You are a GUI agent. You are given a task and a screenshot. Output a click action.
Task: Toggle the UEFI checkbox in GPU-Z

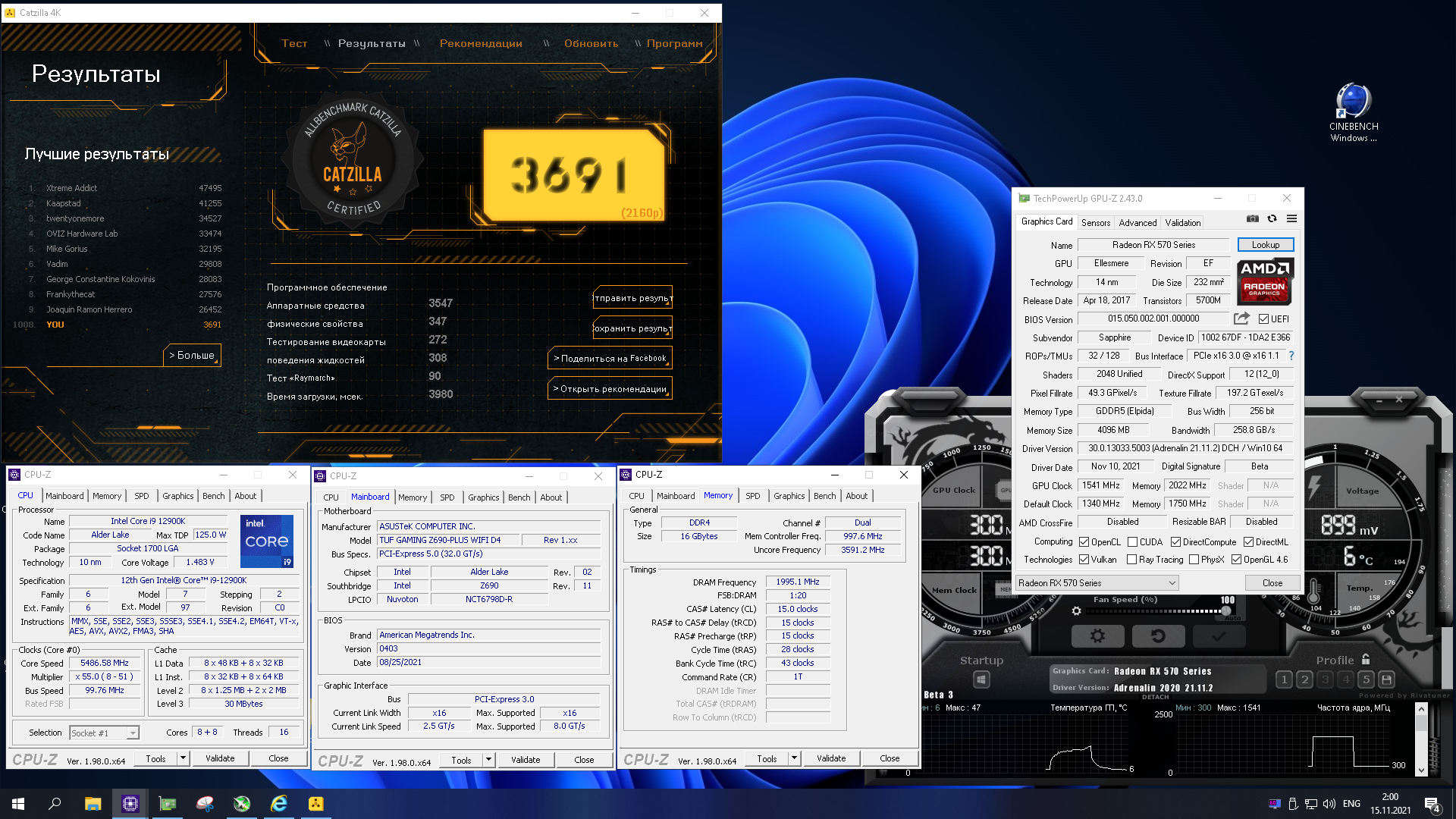(1263, 319)
